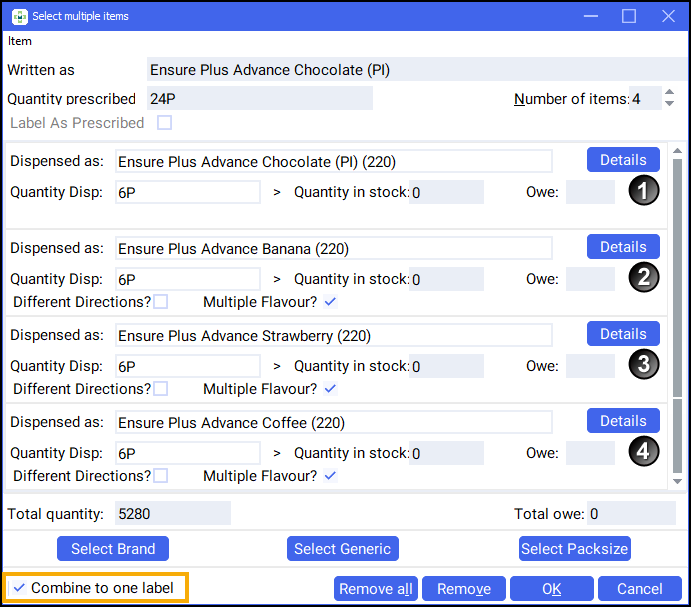Tick the Label As Prescribed checkbox
This screenshot has height=607, width=691.
pos(164,123)
